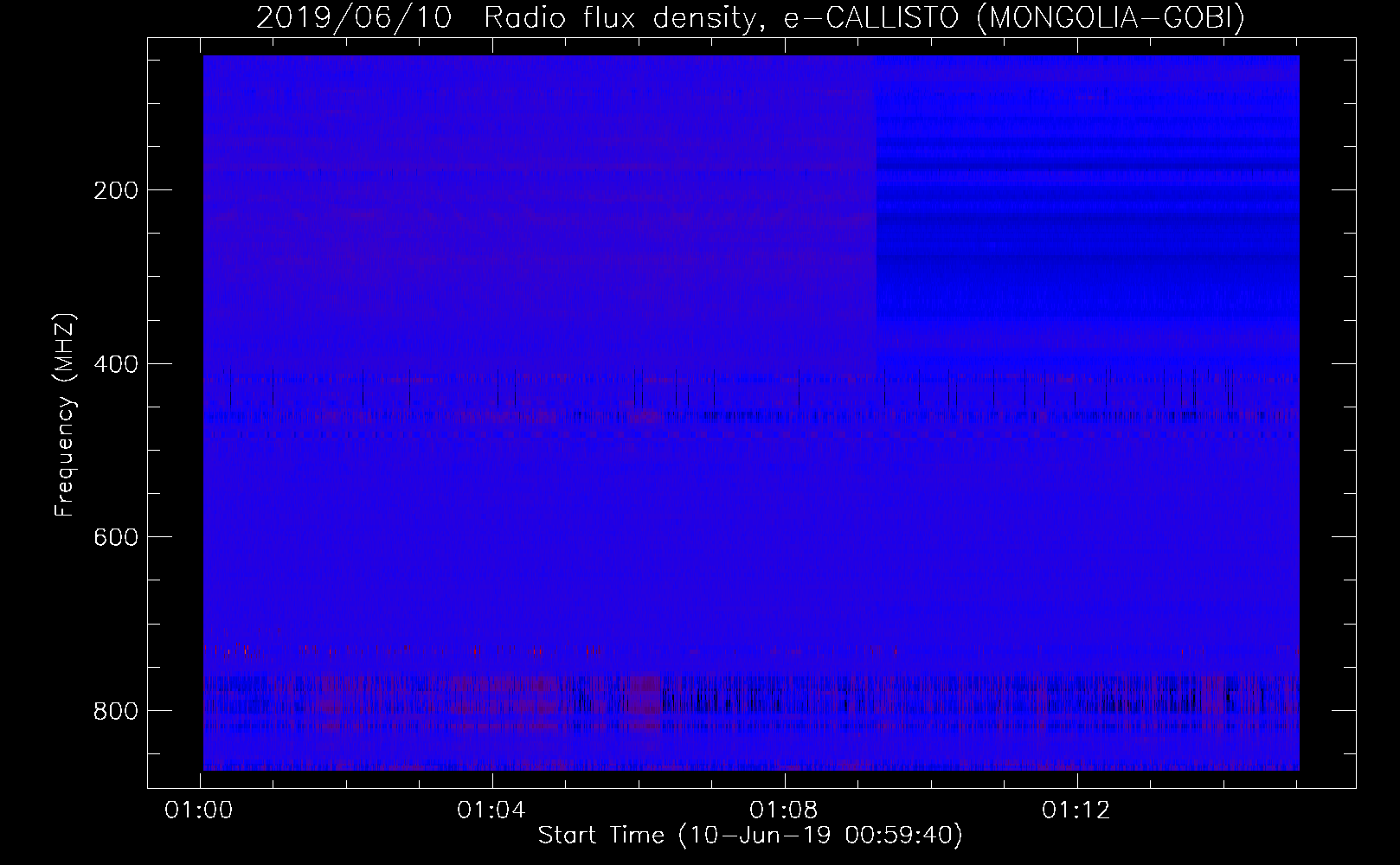
Task: Click the 200 frequency tick label
Action: 115,190
